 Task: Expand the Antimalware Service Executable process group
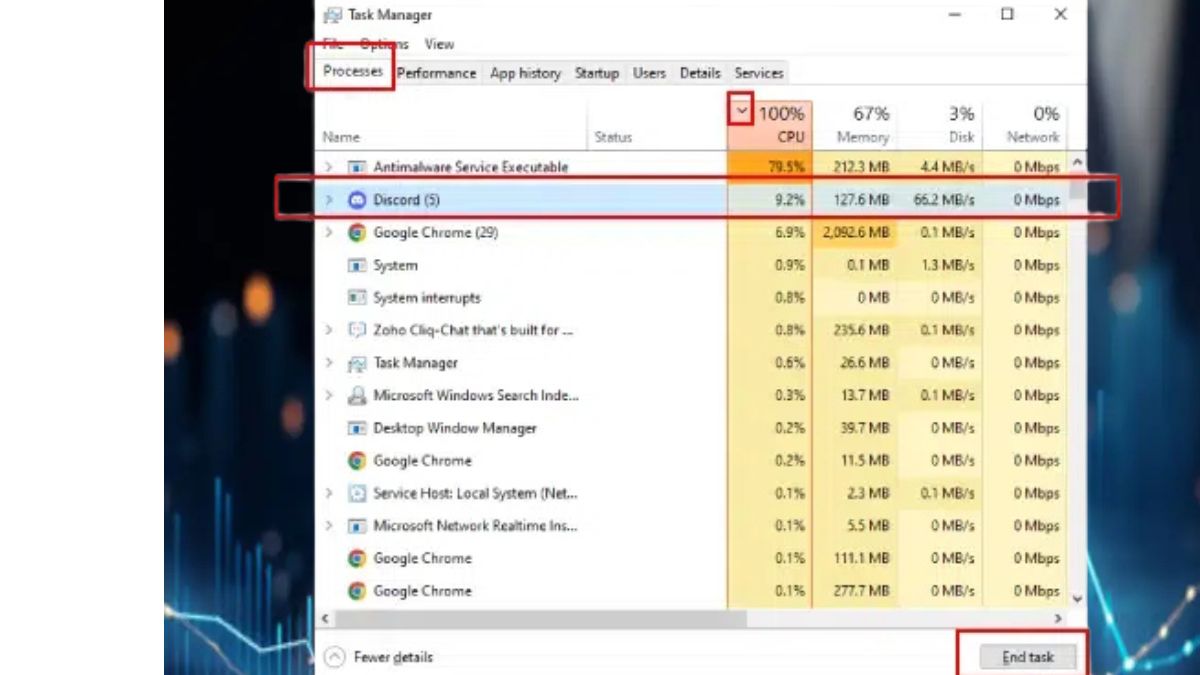(x=329, y=167)
